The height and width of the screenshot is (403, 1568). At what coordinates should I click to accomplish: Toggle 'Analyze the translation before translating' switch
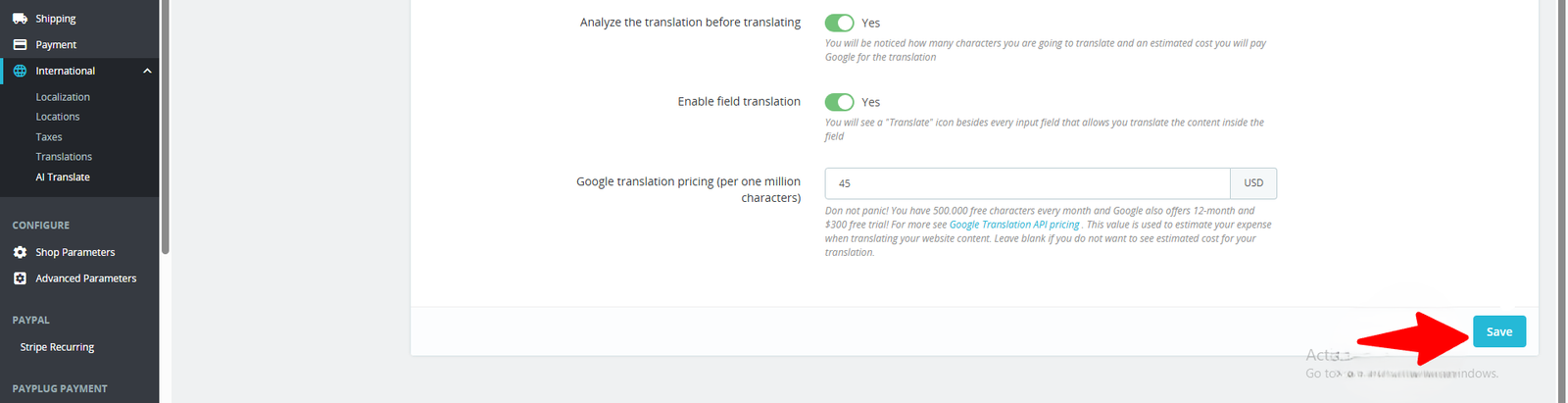pos(839,23)
